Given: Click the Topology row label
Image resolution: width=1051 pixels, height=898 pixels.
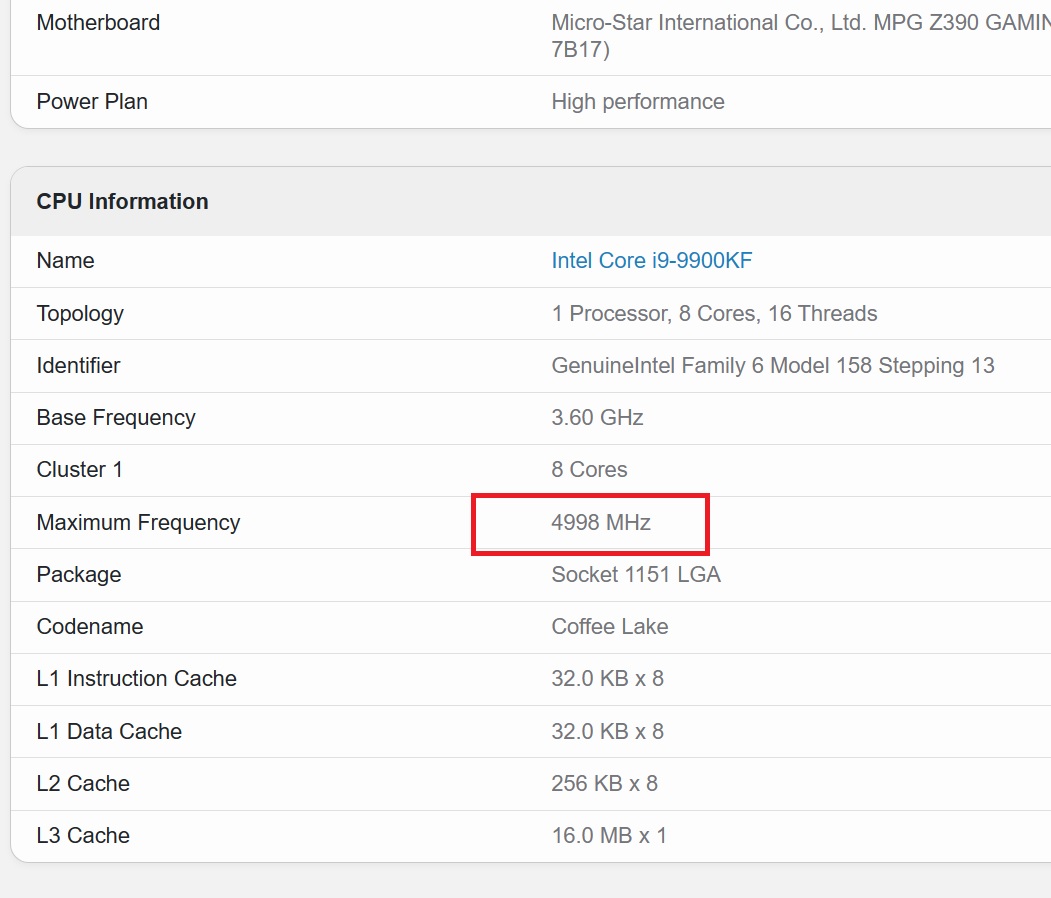Looking at the screenshot, I should 80,314.
